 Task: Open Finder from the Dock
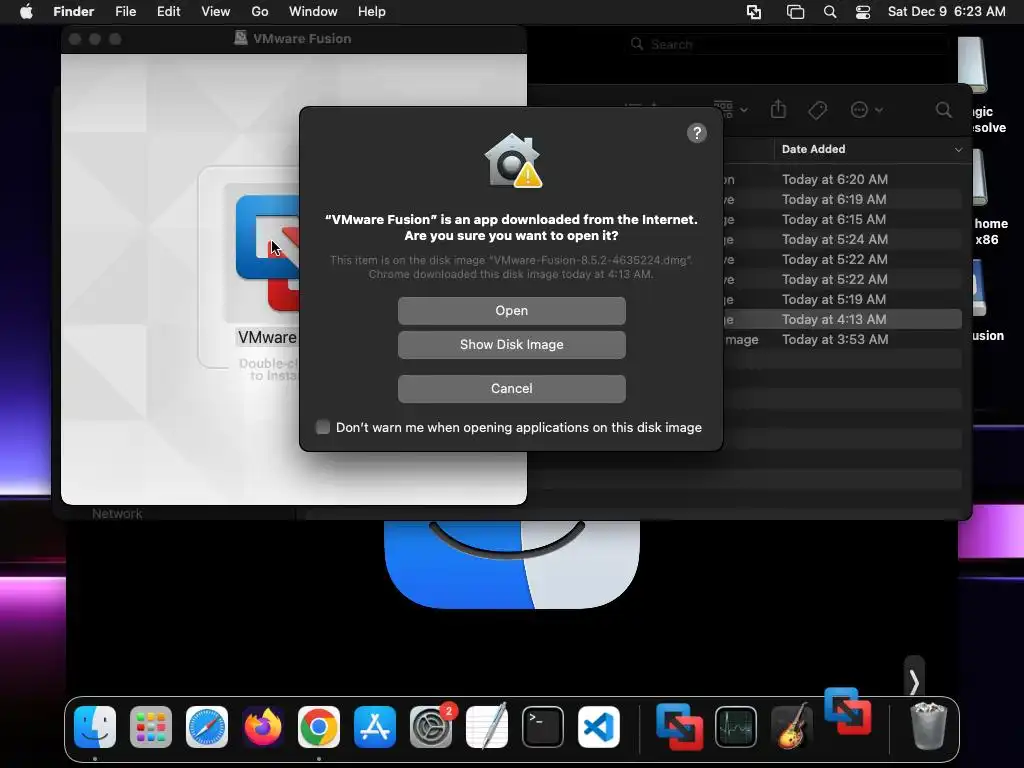click(95, 727)
